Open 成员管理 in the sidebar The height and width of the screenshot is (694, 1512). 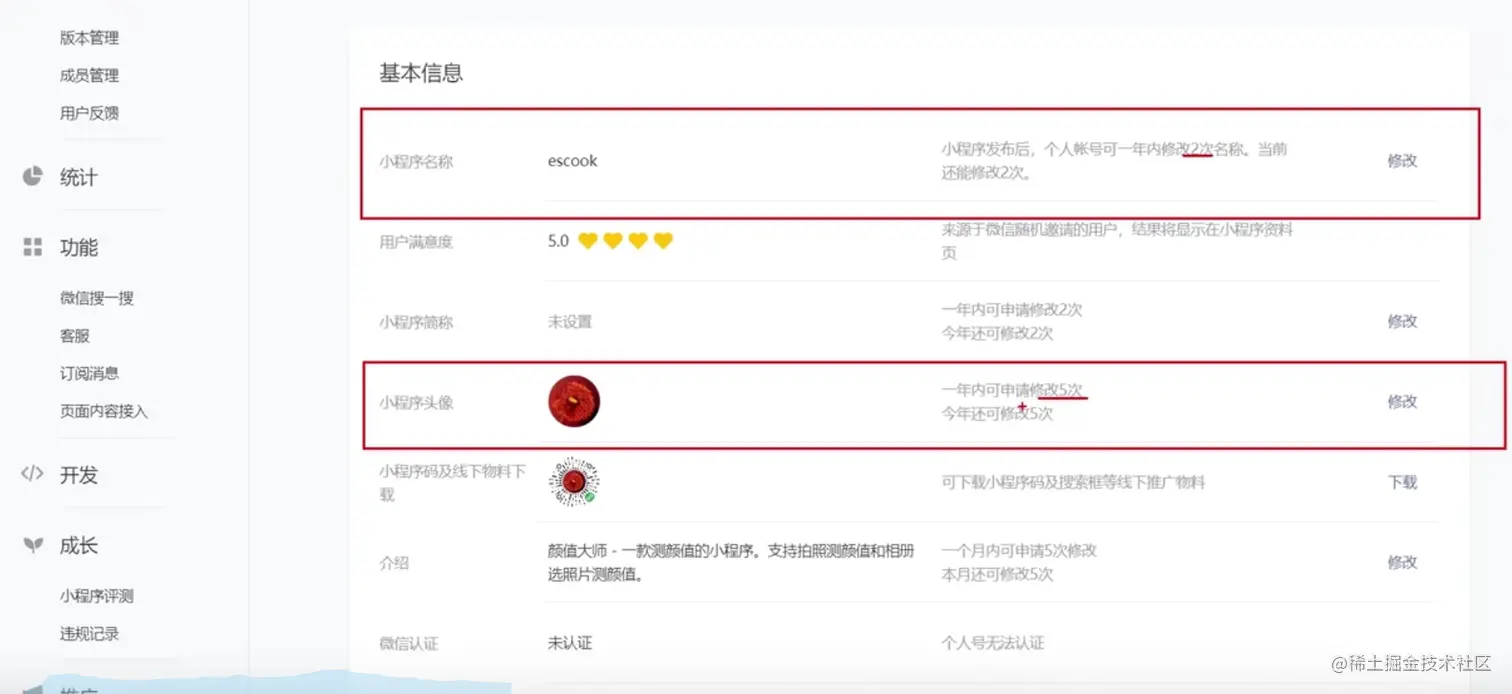pyautogui.click(x=89, y=75)
